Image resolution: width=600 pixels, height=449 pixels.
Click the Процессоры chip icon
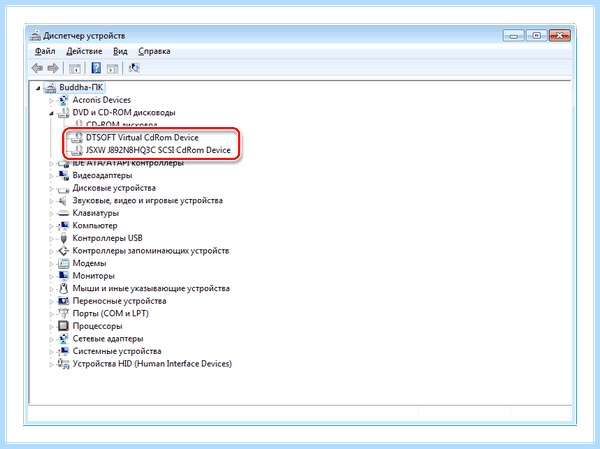click(x=63, y=326)
